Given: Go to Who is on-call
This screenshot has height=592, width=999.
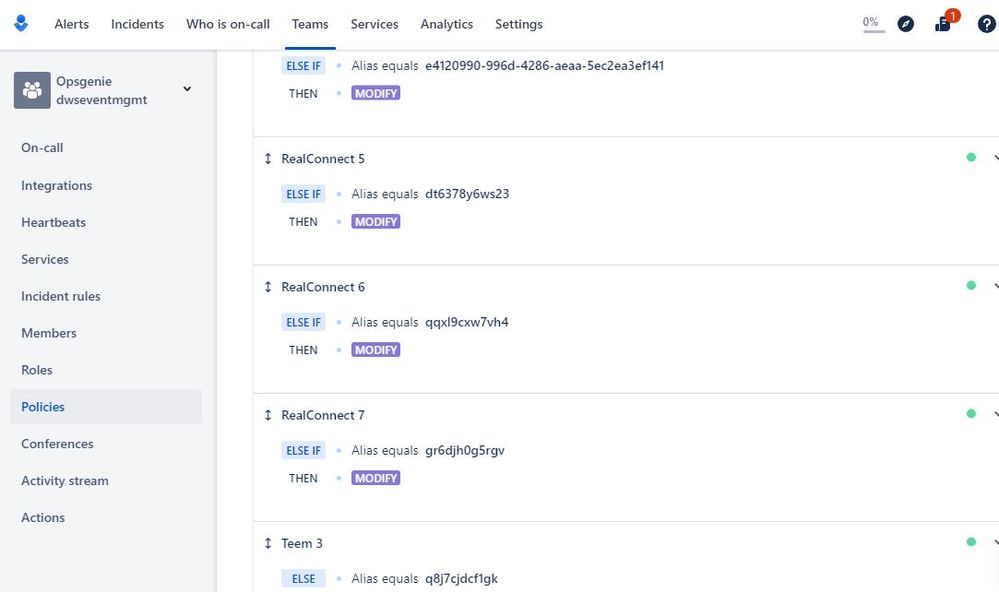Looking at the screenshot, I should pyautogui.click(x=227, y=24).
